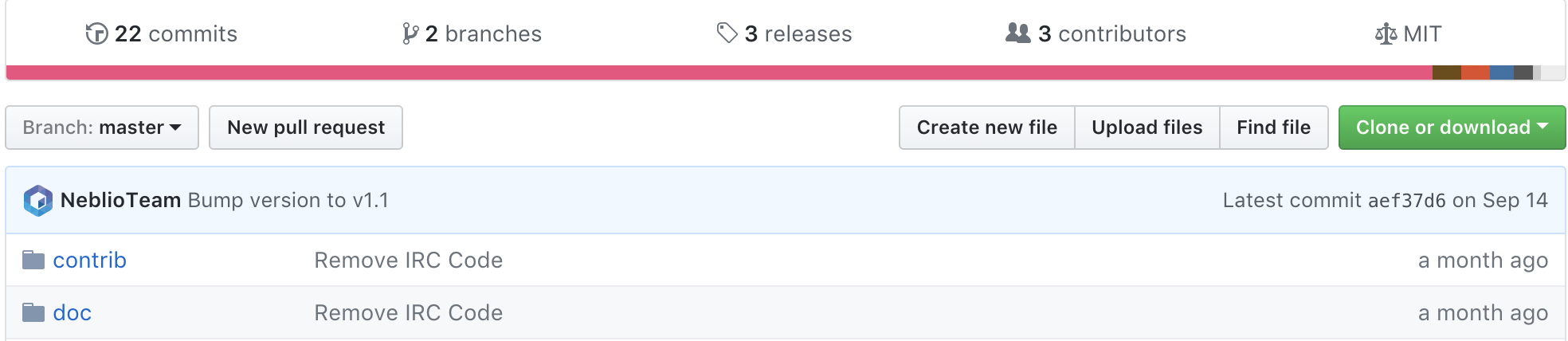Click the contributors people icon
Screen dimensions: 1568x341
1018,33
